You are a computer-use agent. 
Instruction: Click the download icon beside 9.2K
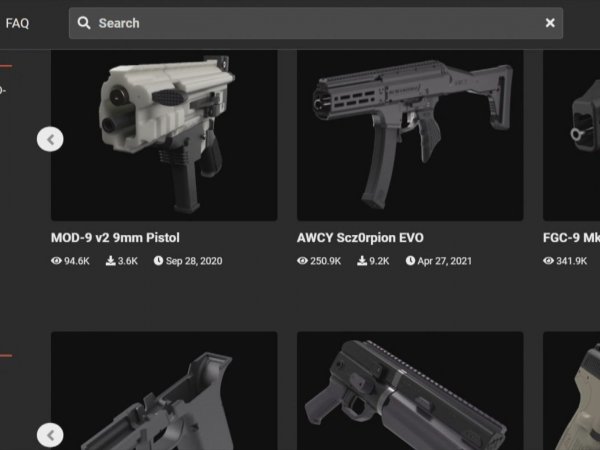(362, 261)
